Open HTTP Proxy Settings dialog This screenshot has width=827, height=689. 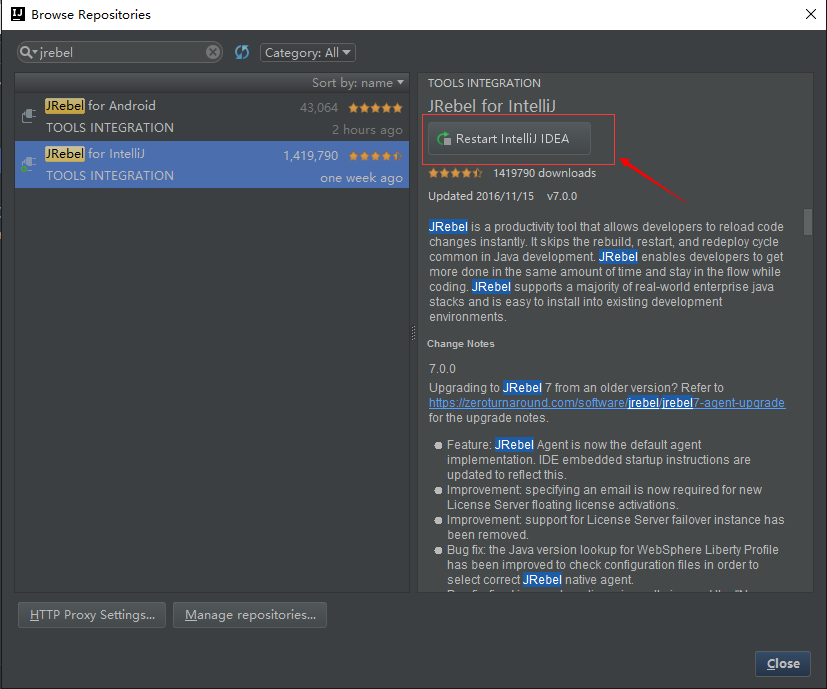tap(92, 615)
